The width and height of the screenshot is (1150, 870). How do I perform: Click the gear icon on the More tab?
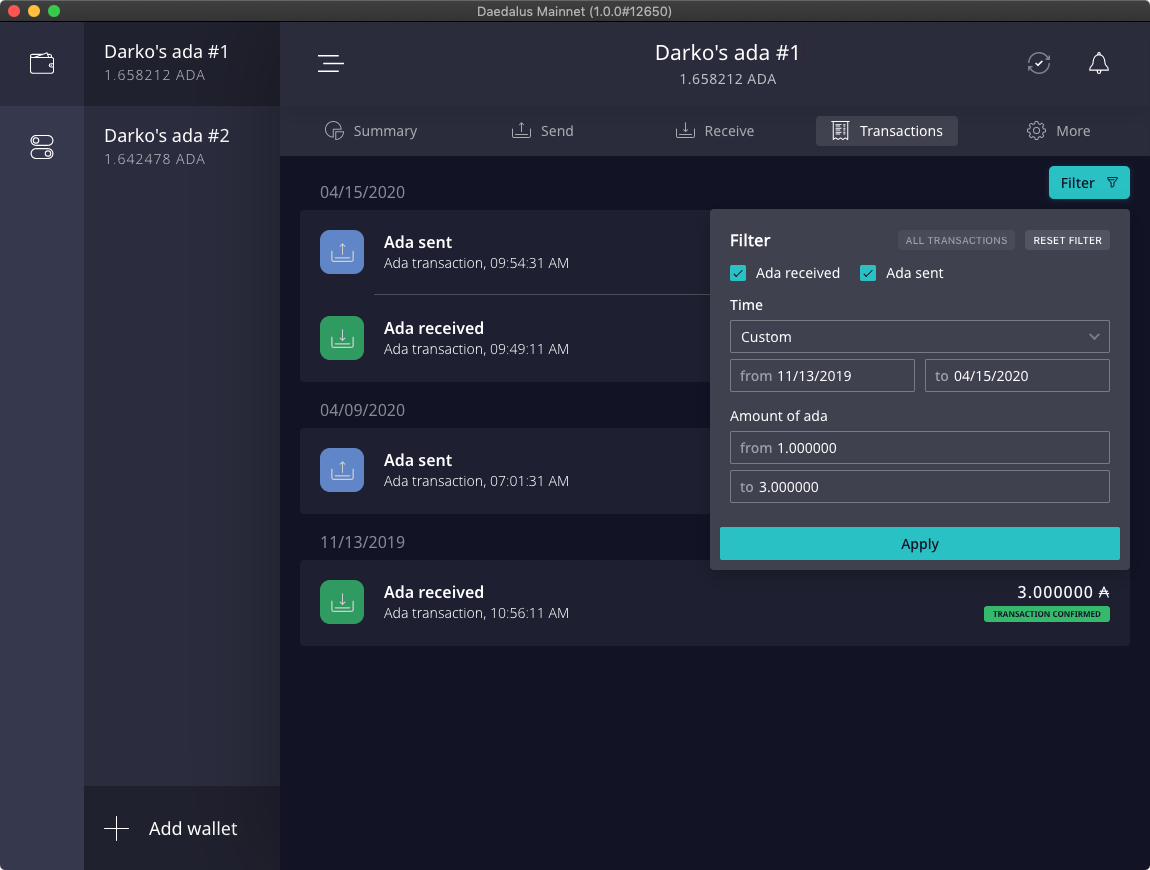tap(1036, 131)
